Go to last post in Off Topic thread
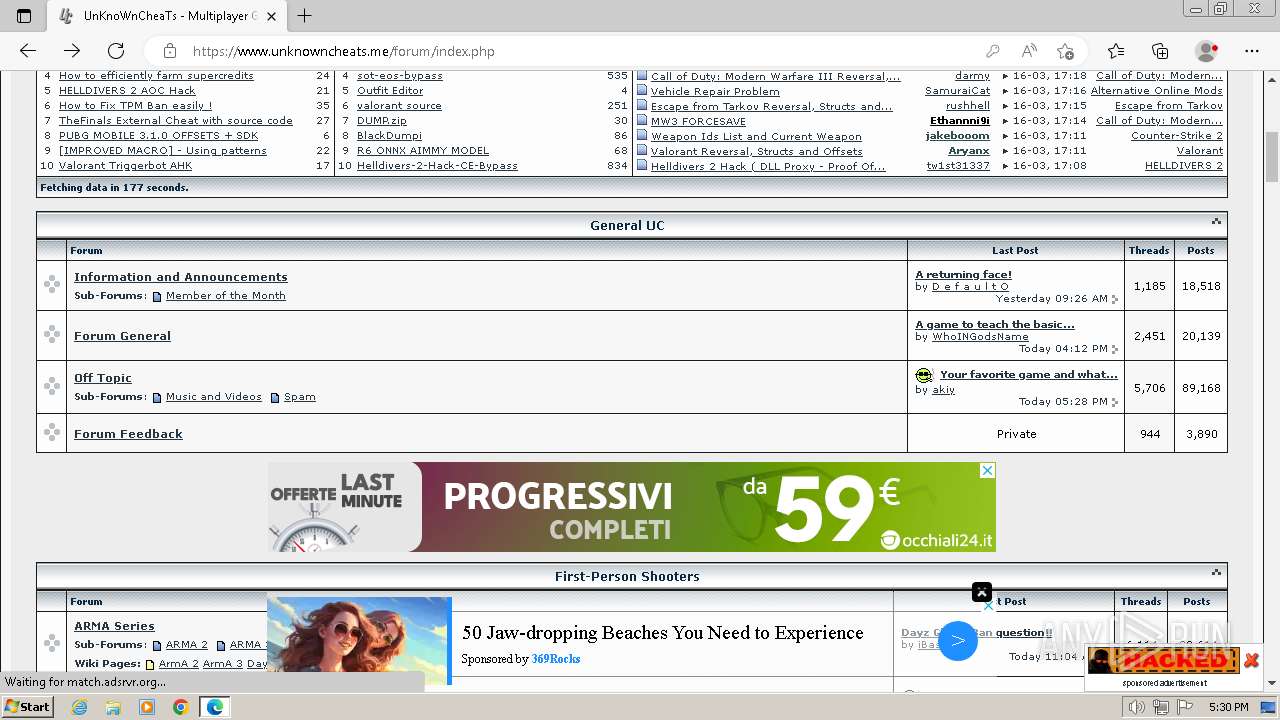 point(1115,402)
